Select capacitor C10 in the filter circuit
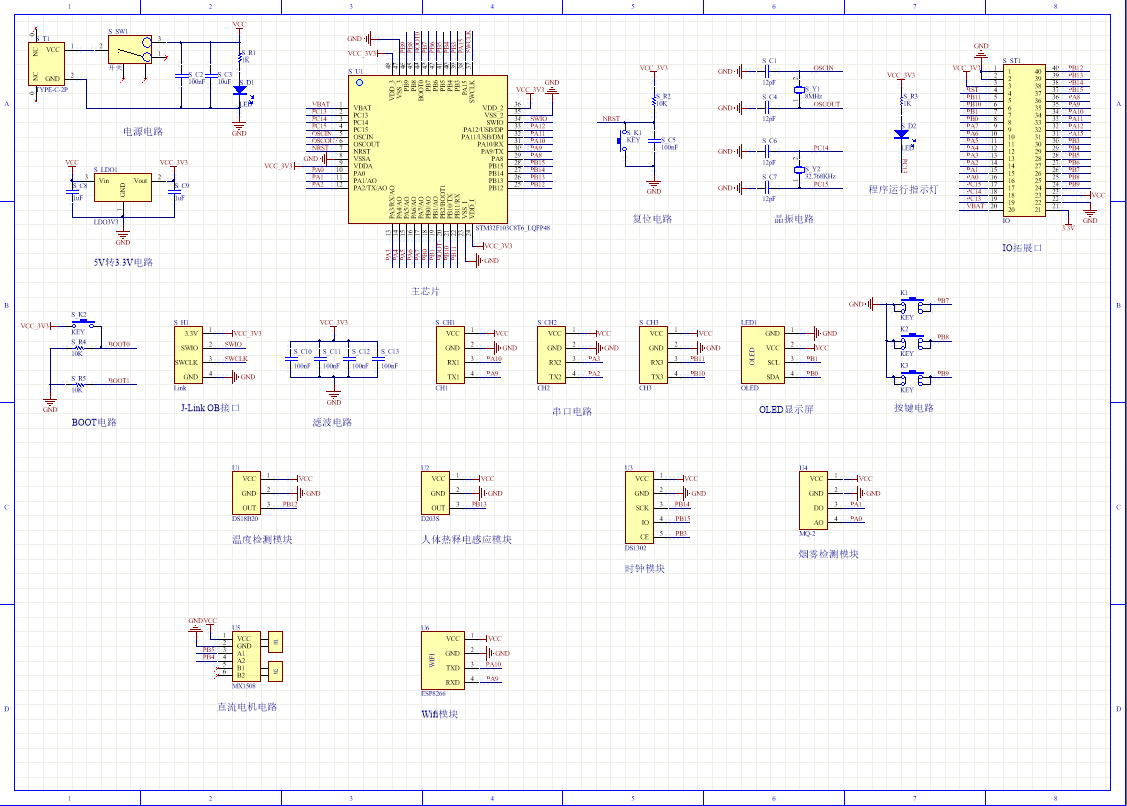The image size is (1127, 806). pos(290,357)
